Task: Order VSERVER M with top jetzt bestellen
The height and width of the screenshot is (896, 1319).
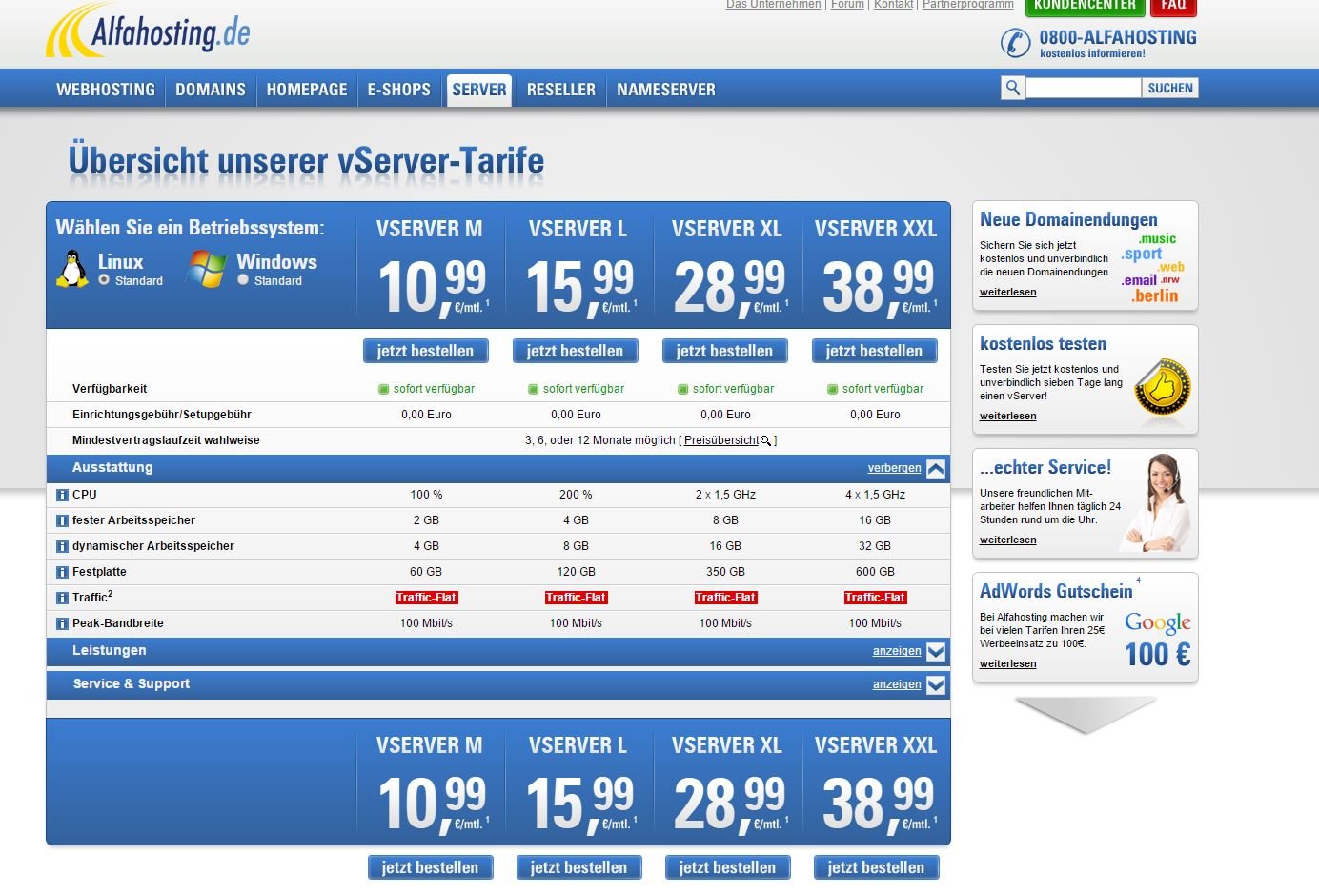Action: pyautogui.click(x=425, y=351)
